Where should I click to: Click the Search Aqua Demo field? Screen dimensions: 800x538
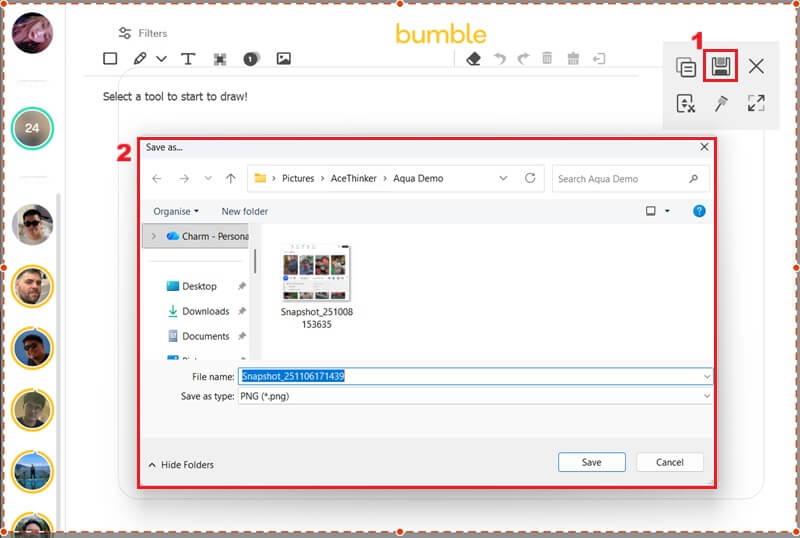click(x=631, y=179)
